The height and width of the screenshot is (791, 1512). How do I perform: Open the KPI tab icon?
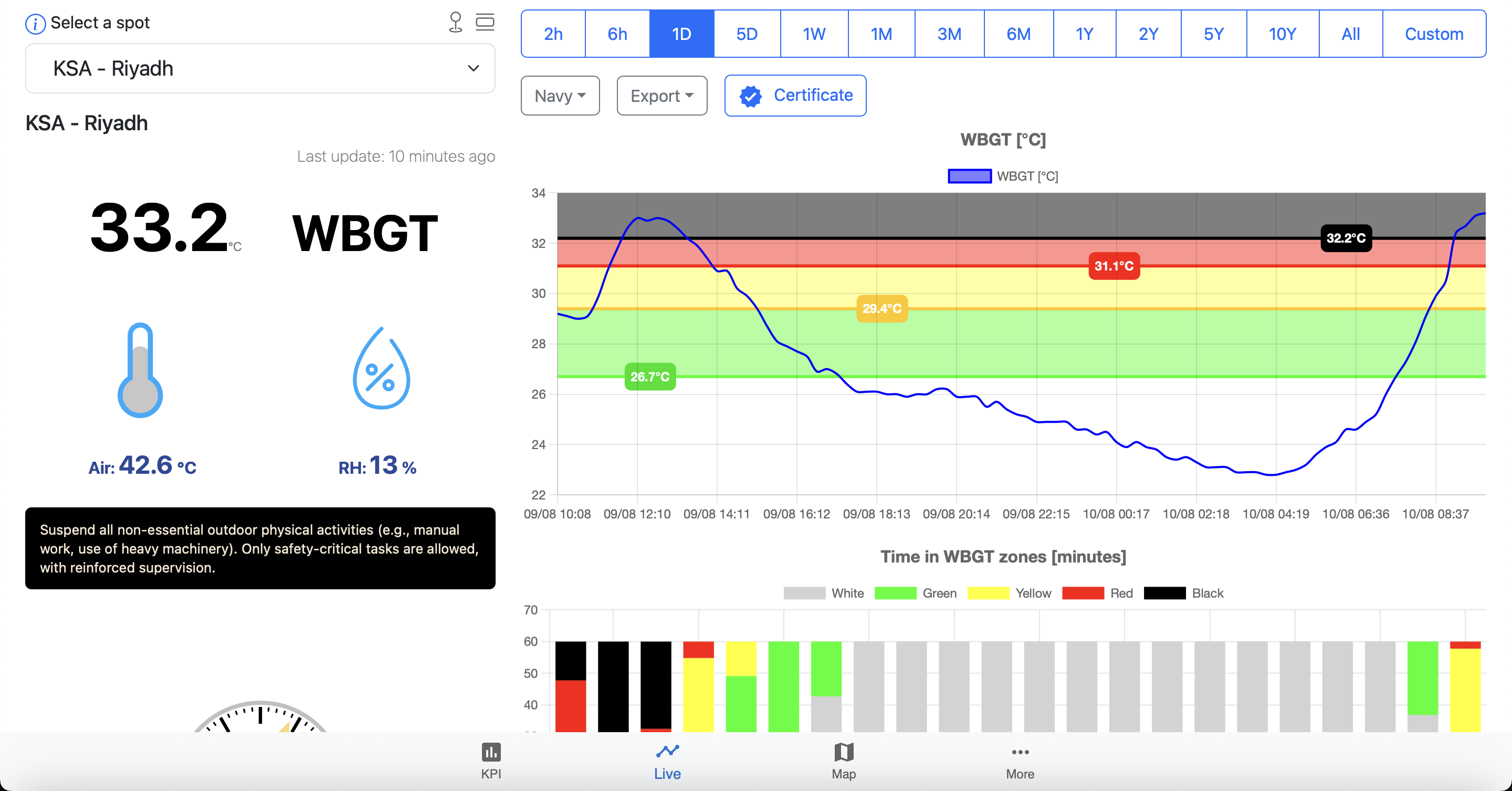491,752
